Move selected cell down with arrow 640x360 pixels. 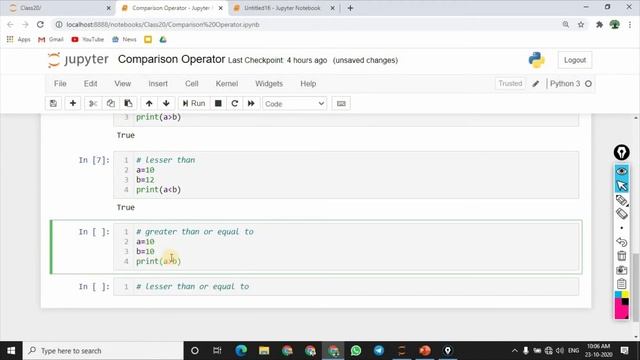166,104
